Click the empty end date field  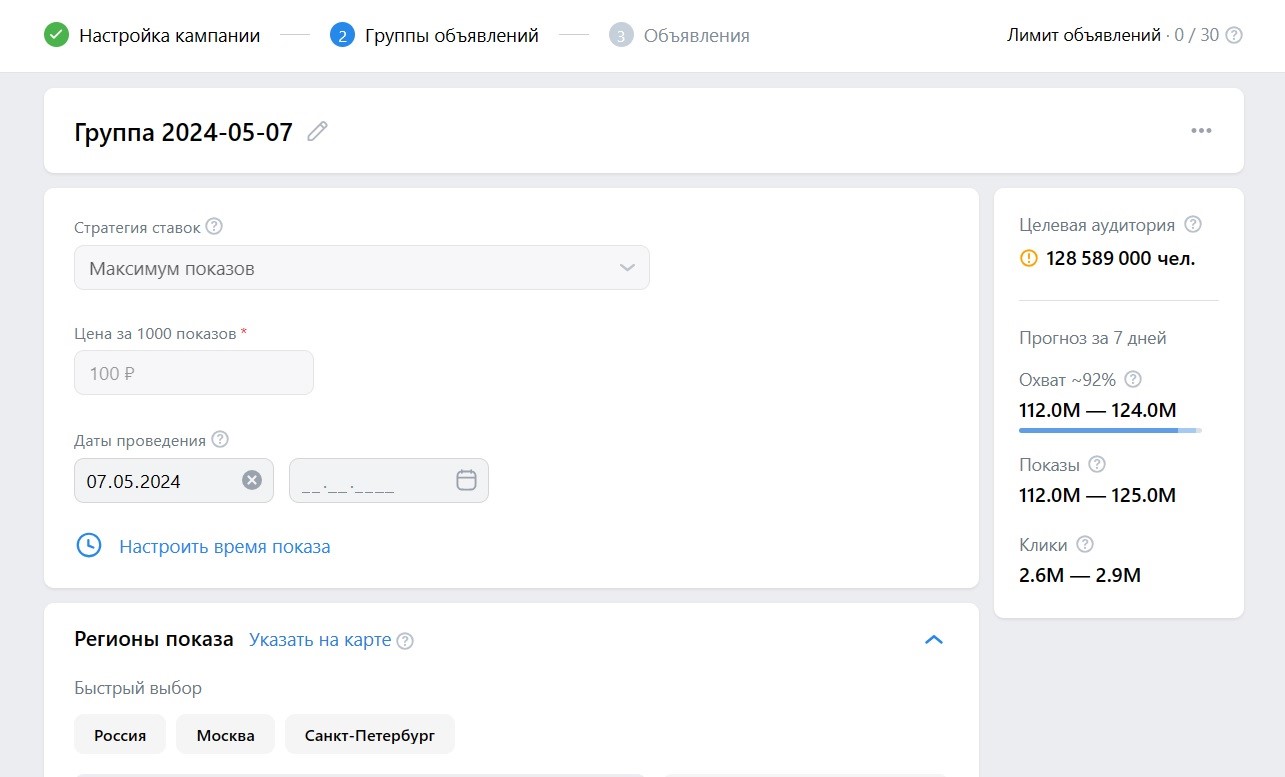click(389, 480)
